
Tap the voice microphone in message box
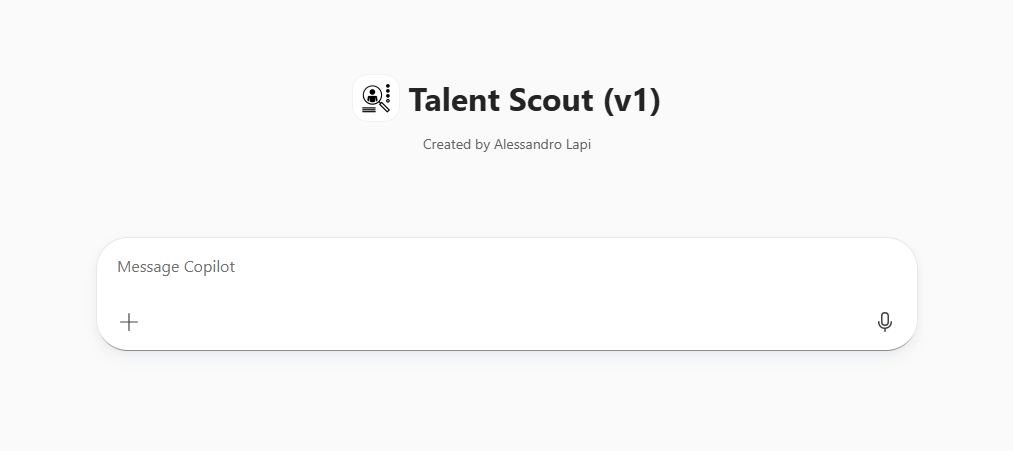884,322
